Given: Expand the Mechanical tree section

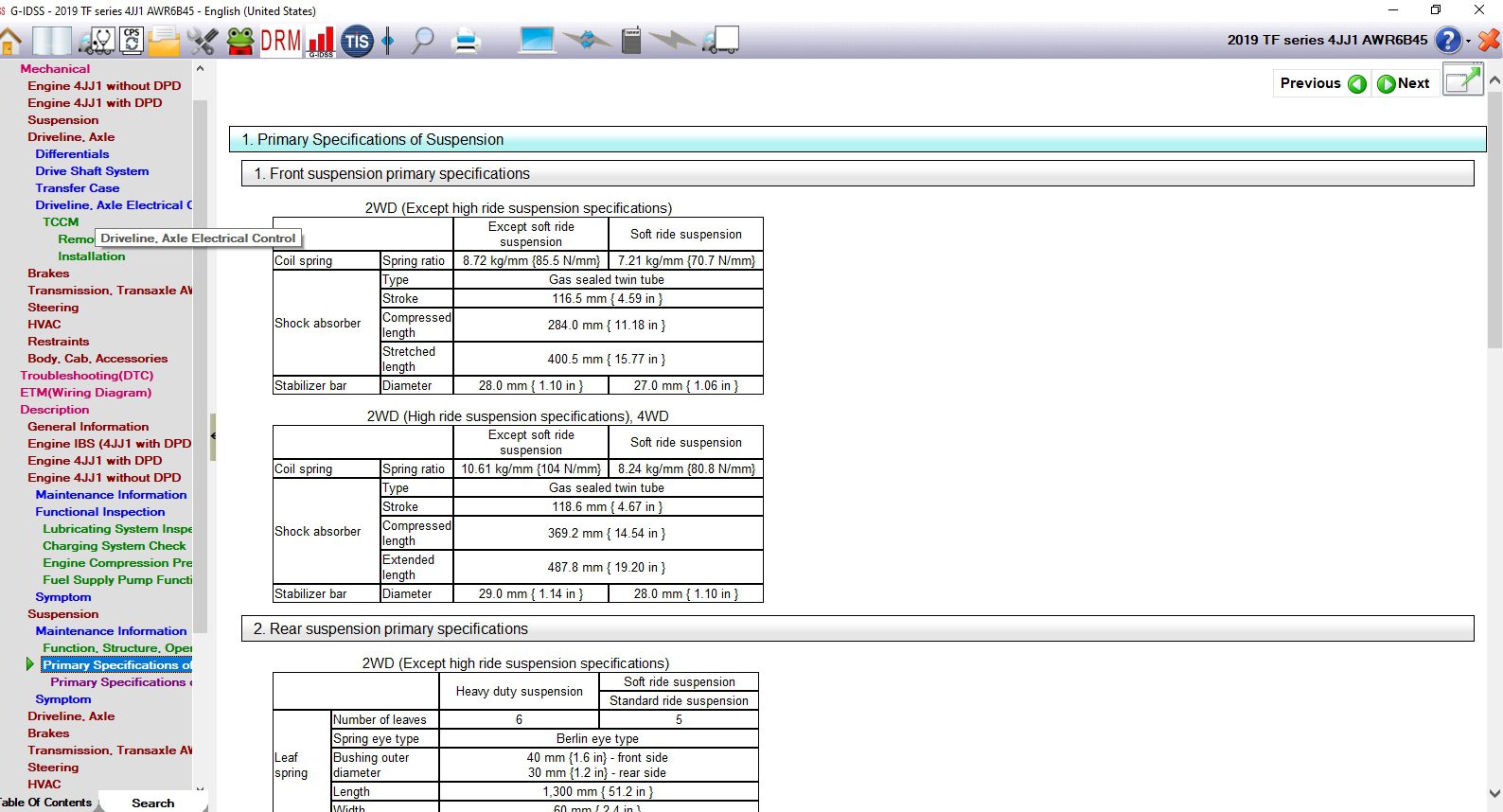Looking at the screenshot, I should (x=55, y=68).
